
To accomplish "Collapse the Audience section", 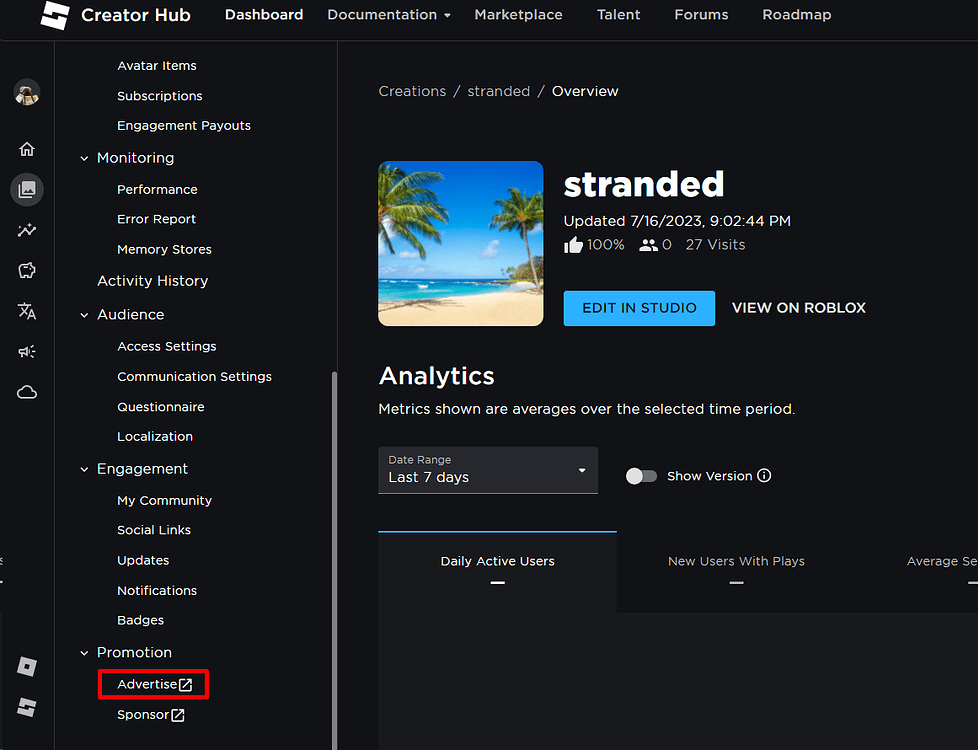I will (84, 314).
